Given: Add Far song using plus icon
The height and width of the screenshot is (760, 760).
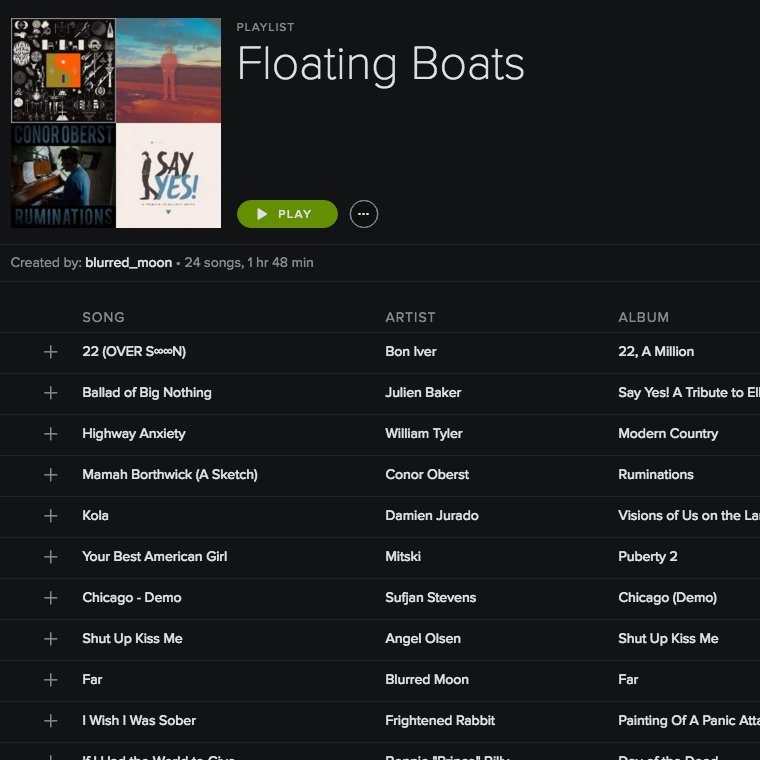Looking at the screenshot, I should tap(50, 680).
